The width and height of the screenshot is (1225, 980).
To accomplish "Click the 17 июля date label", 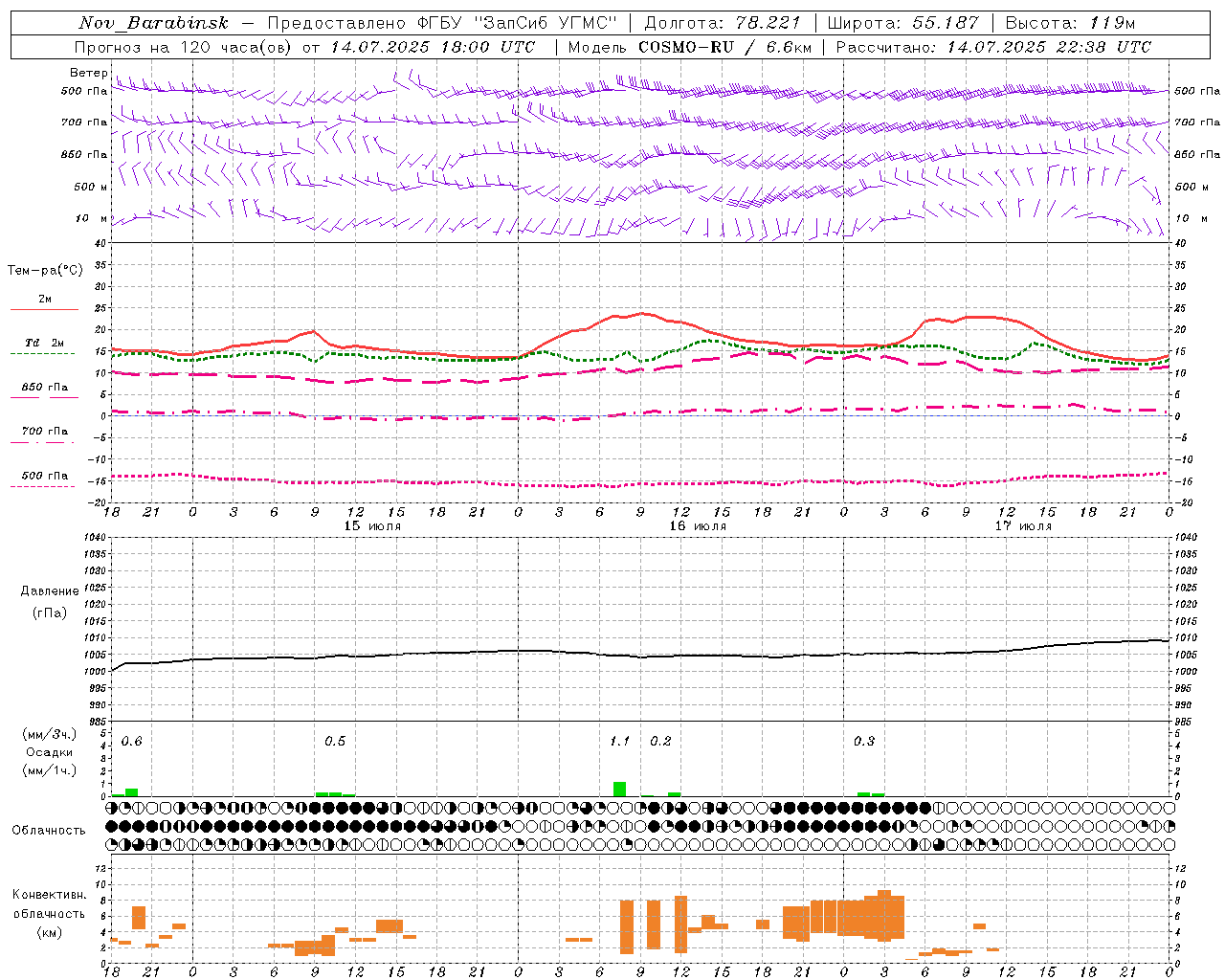I will [x=1023, y=526].
